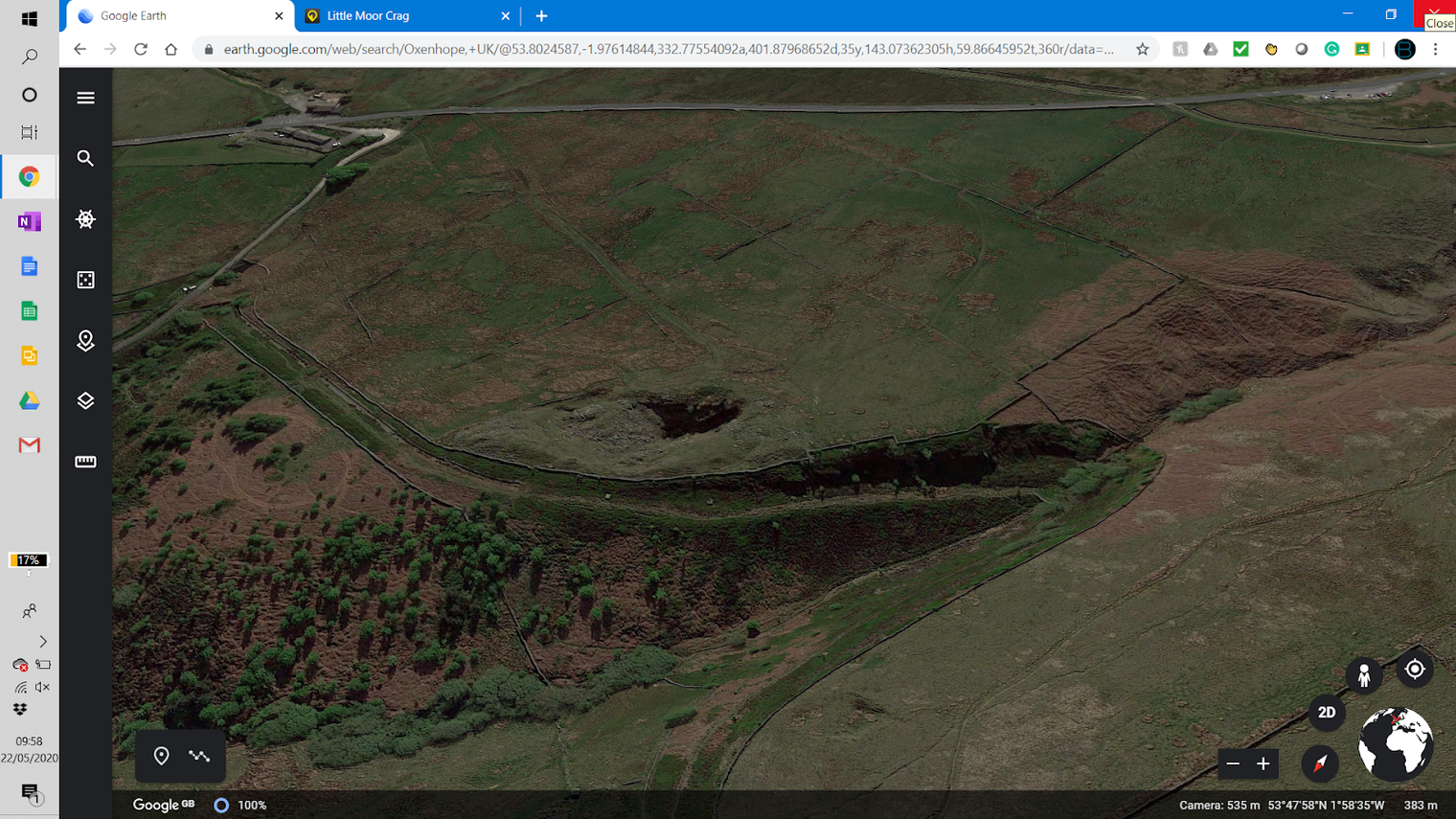
Task: Launch Voyager with the ship wheel icon
Action: [85, 219]
